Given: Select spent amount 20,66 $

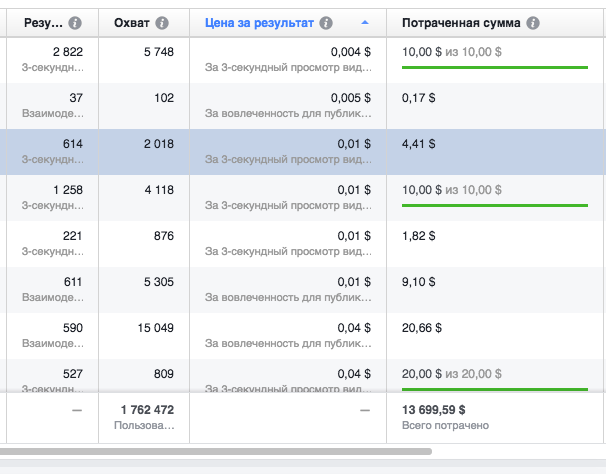Looking at the screenshot, I should pyautogui.click(x=422, y=328).
